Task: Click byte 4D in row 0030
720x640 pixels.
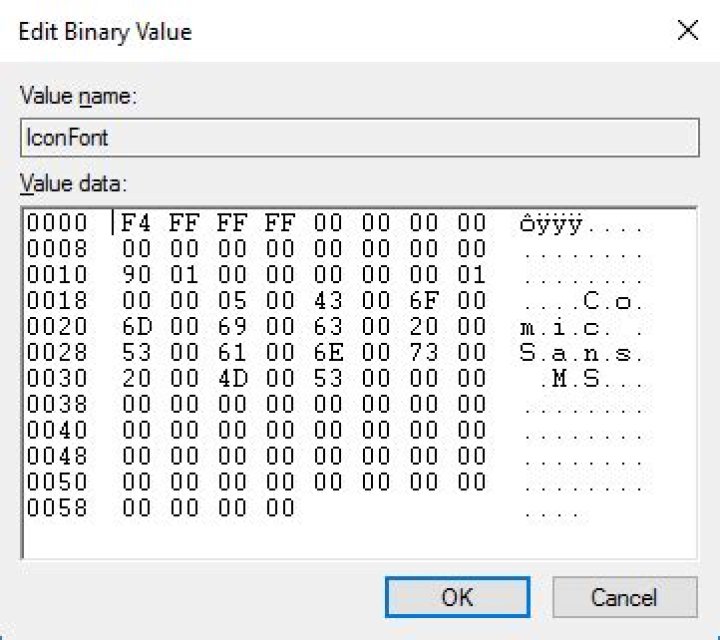Action: (x=233, y=379)
